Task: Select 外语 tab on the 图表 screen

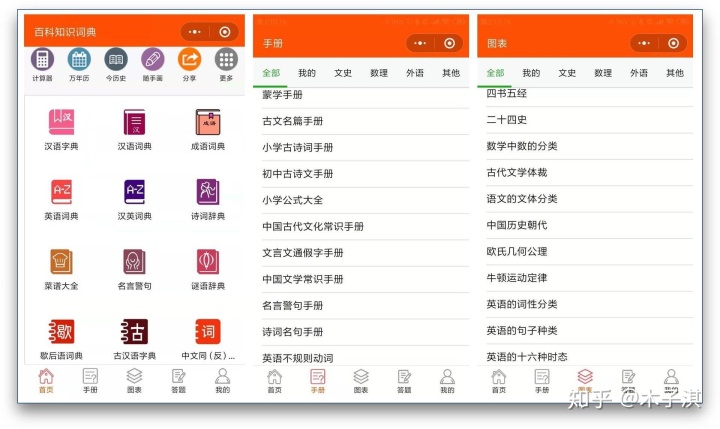Action: (x=639, y=73)
